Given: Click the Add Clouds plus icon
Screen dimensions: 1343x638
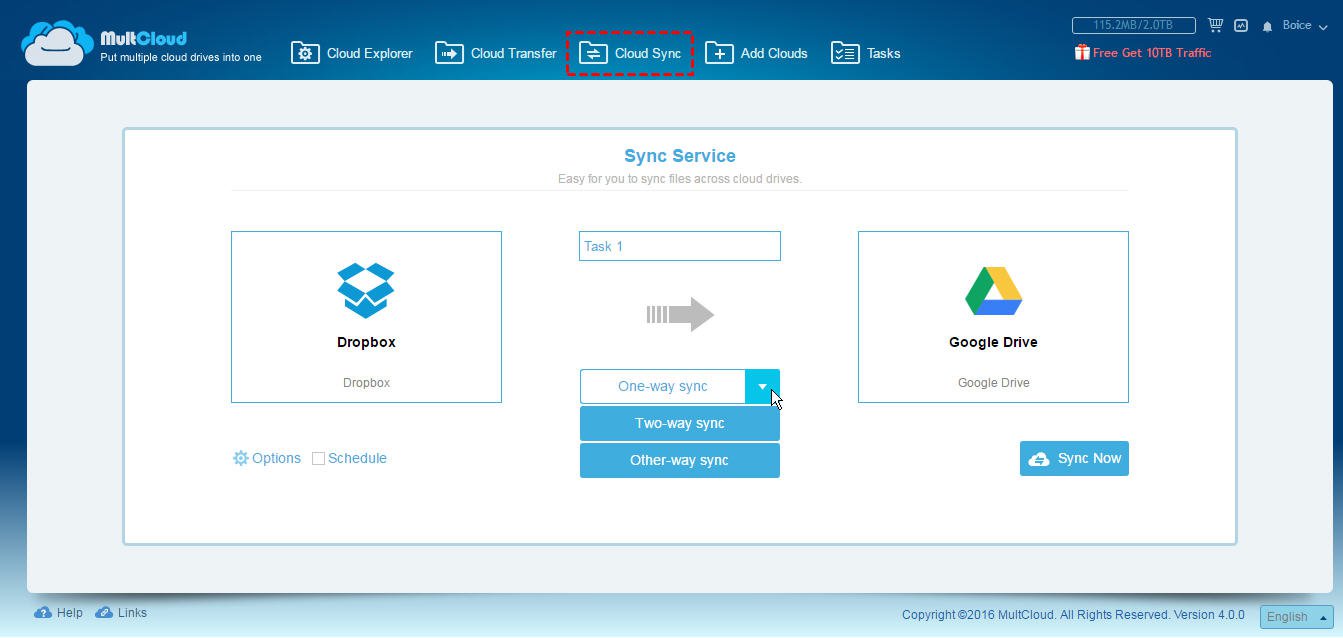Looking at the screenshot, I should coord(719,53).
